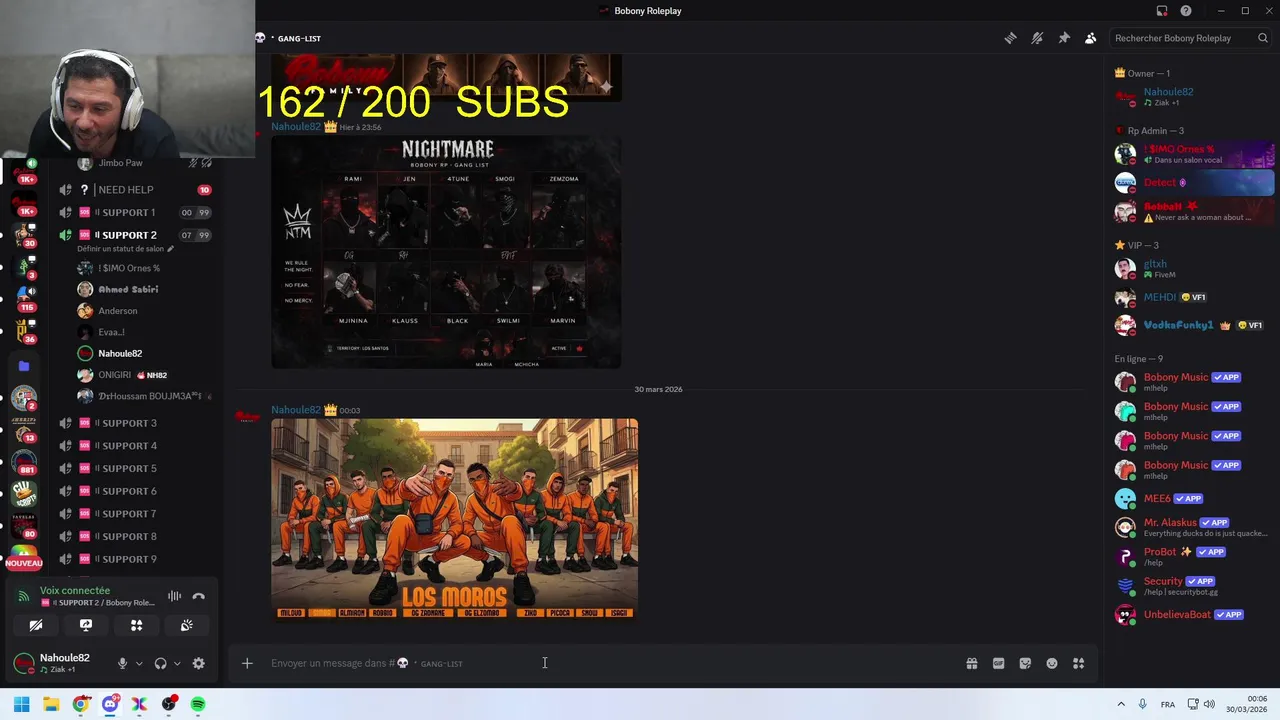Show hidden system tray icons
The width and height of the screenshot is (1280, 720).
pyautogui.click(x=1121, y=704)
